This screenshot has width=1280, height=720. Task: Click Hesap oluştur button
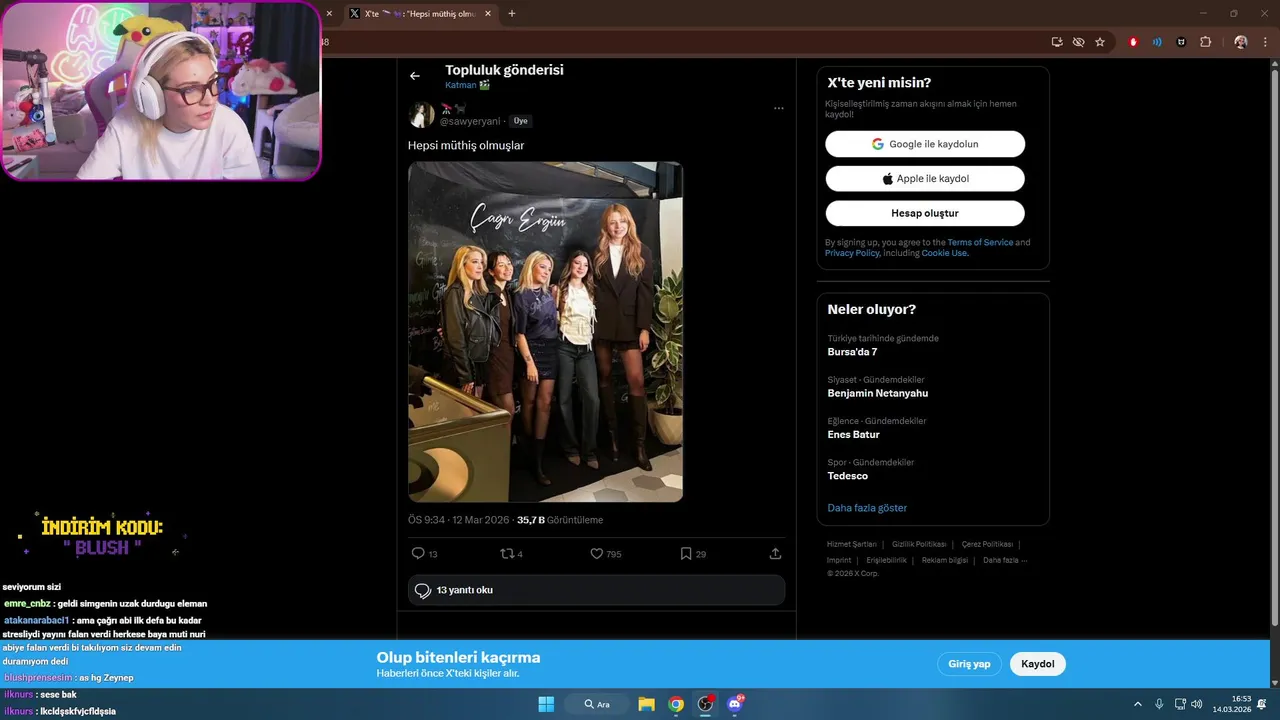point(925,213)
